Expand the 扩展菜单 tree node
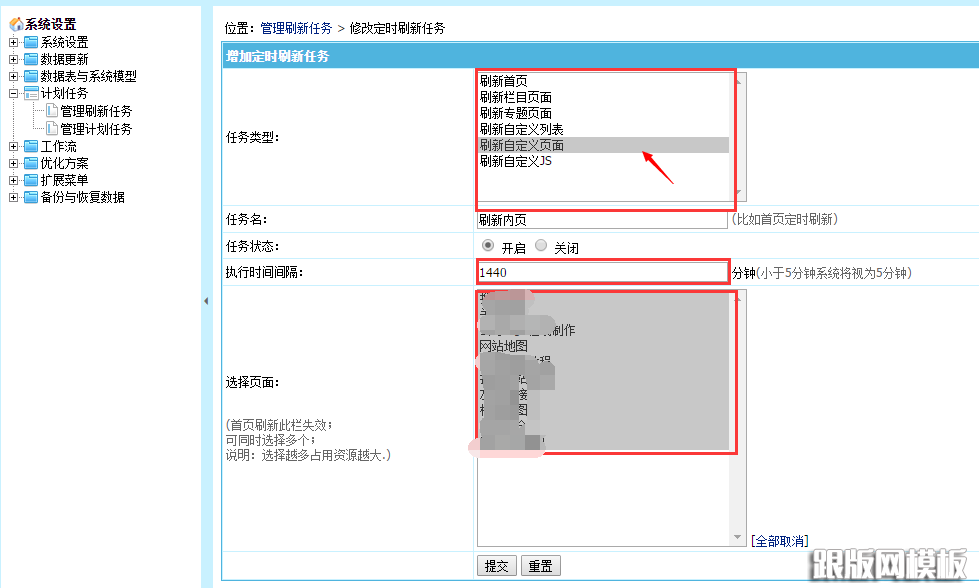This screenshot has width=979, height=588. [x=13, y=180]
